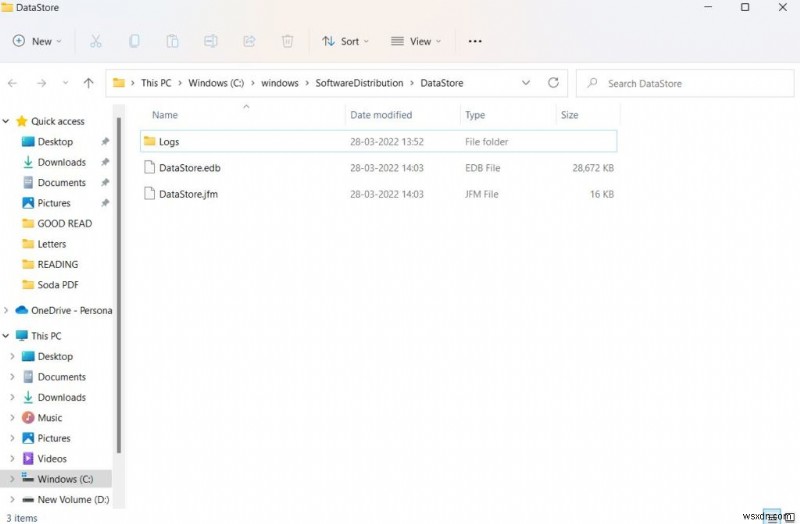Refresh the DataStore folder view
800x524 pixels.
553,83
